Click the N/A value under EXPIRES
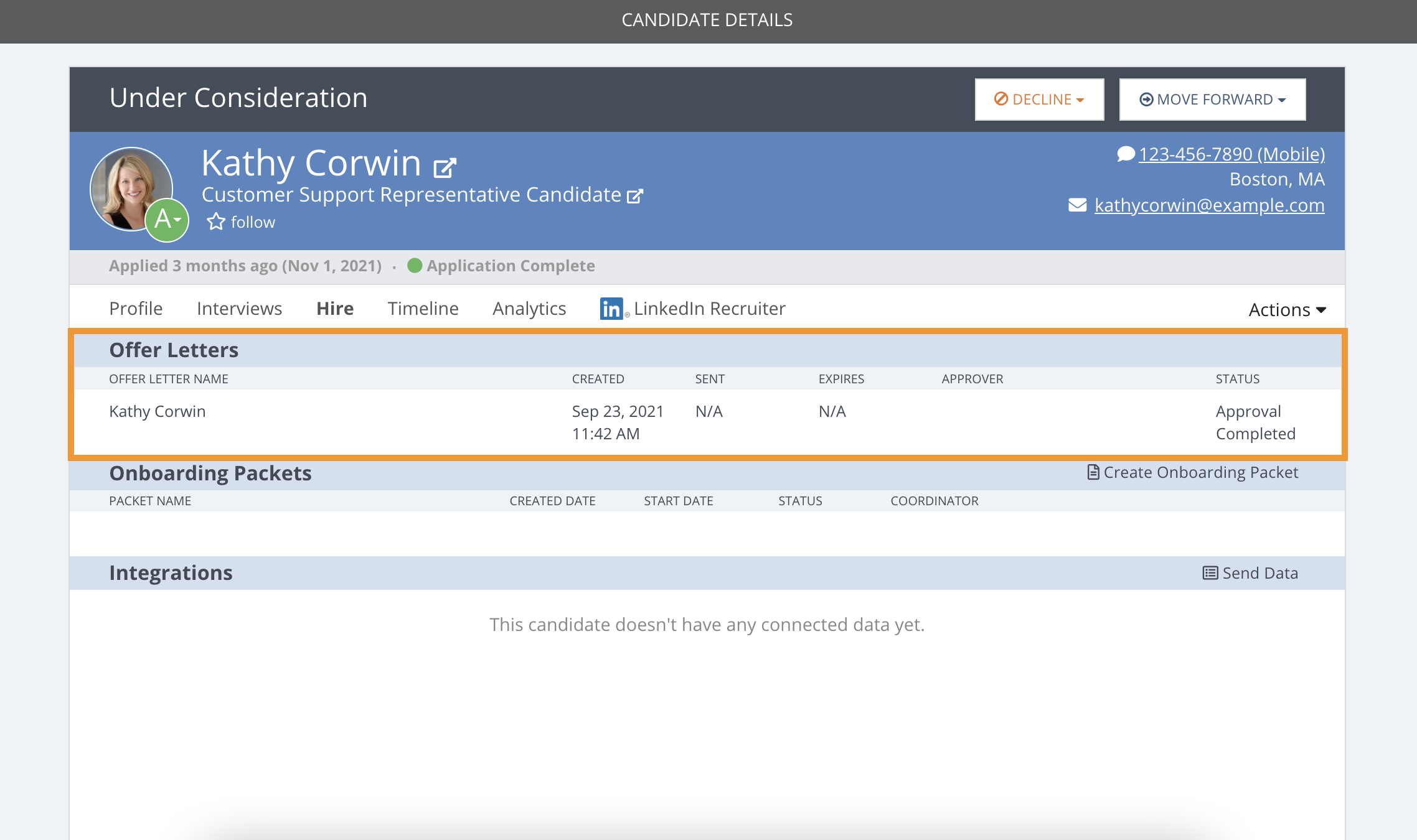The width and height of the screenshot is (1417, 840). point(832,411)
